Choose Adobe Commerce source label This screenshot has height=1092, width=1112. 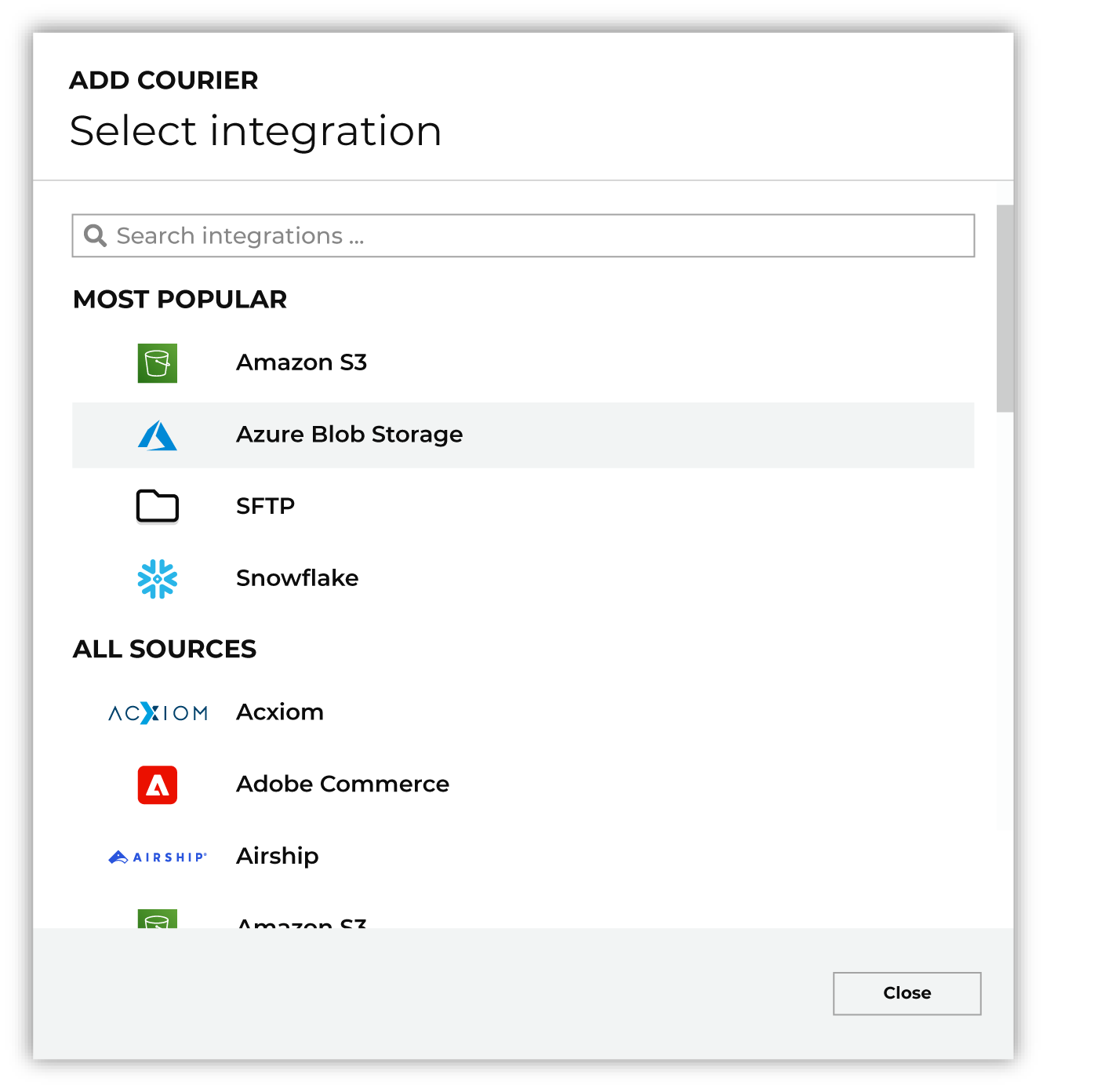coord(343,784)
